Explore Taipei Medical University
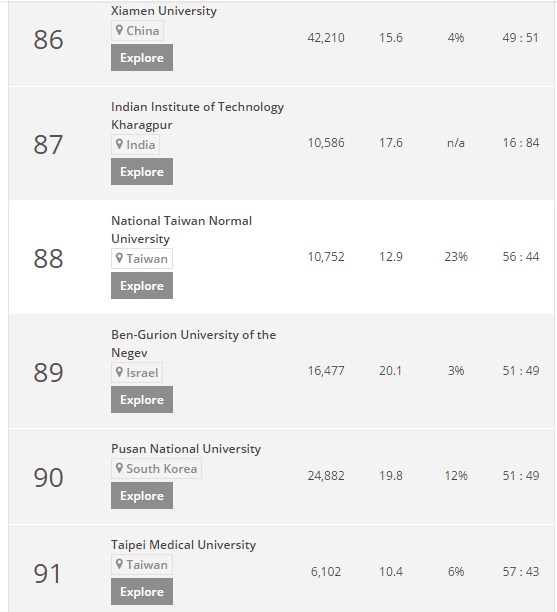This screenshot has width=557, height=612. 142,591
